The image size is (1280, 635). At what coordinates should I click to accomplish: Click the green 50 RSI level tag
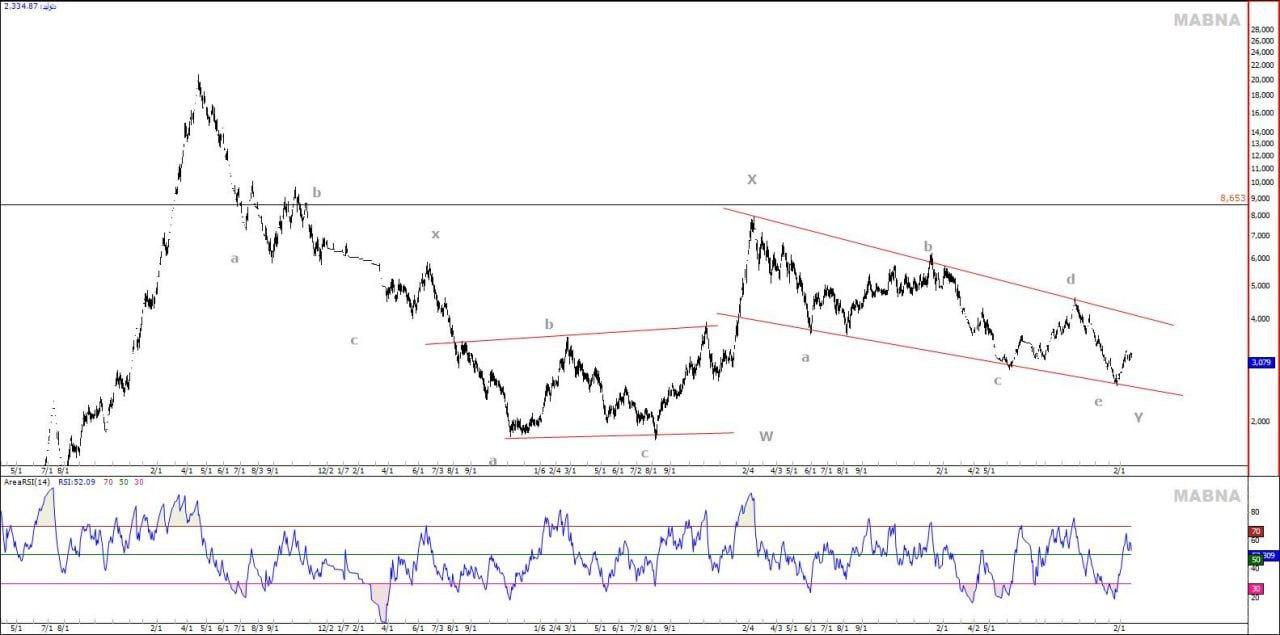(1256, 559)
